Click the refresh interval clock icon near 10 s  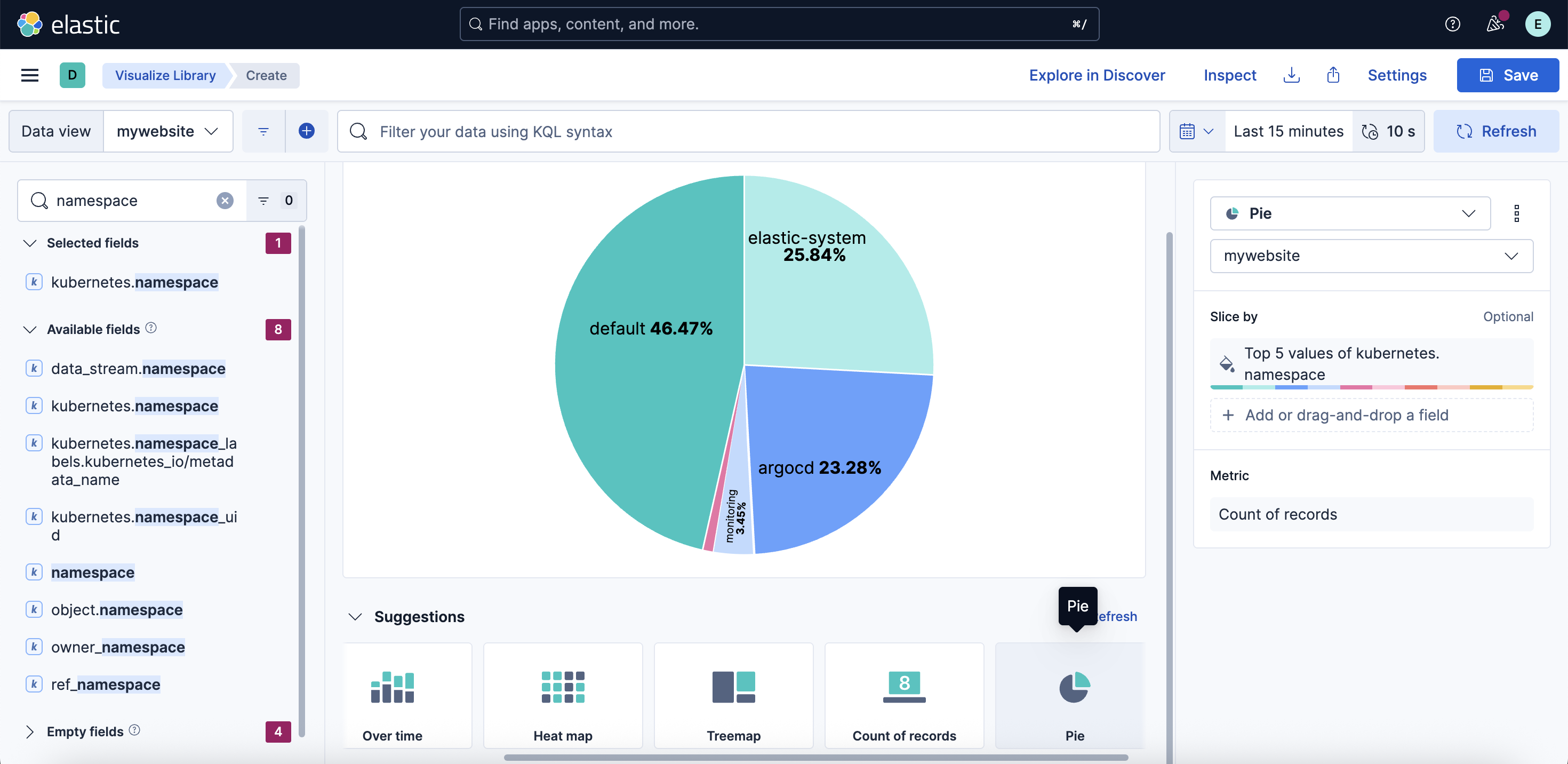coord(1370,131)
